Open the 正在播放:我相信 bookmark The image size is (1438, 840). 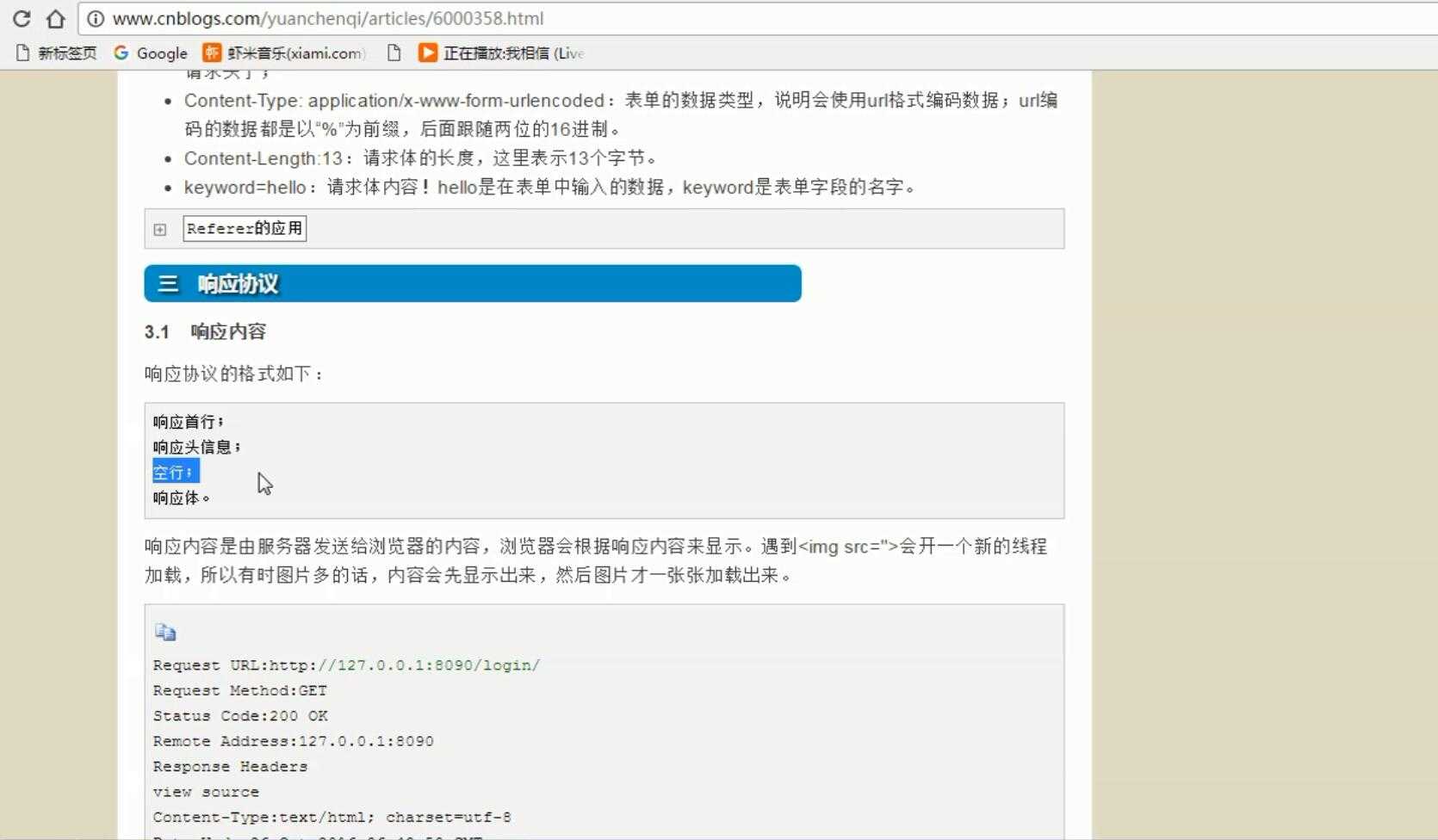click(501, 53)
